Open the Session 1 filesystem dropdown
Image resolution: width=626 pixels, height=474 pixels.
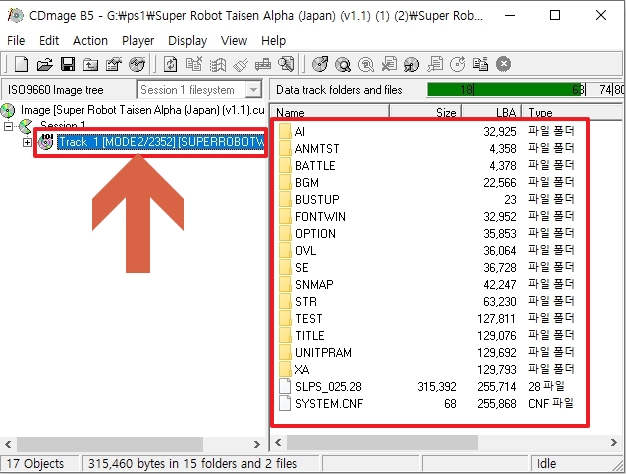pyautogui.click(x=253, y=90)
